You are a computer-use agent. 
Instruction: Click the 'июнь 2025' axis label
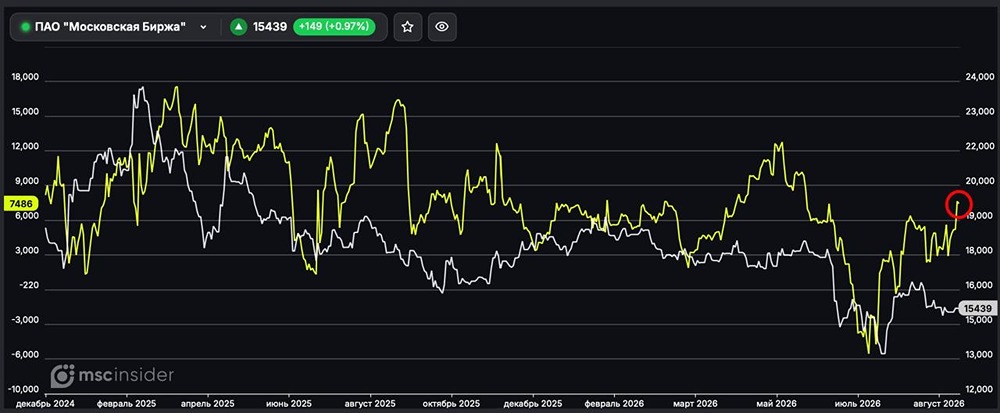289,403
